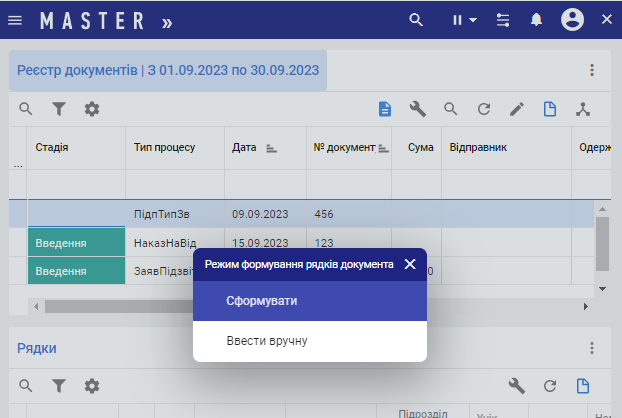Click the Тип процесу column header
Screen dimensions: 622x418
click(x=164, y=147)
